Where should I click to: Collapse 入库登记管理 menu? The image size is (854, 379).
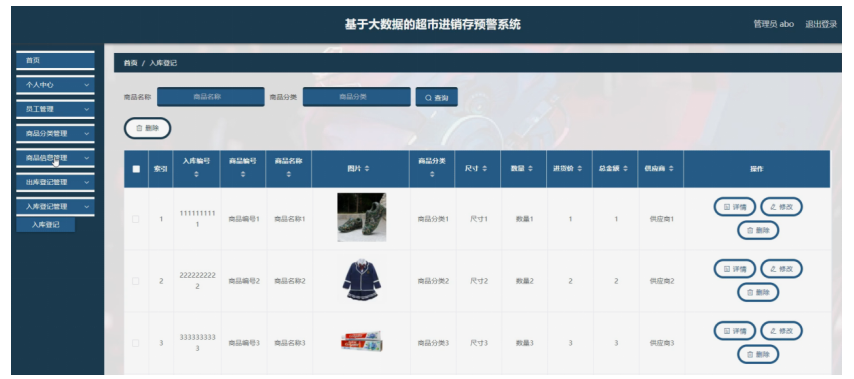[x=55, y=206]
